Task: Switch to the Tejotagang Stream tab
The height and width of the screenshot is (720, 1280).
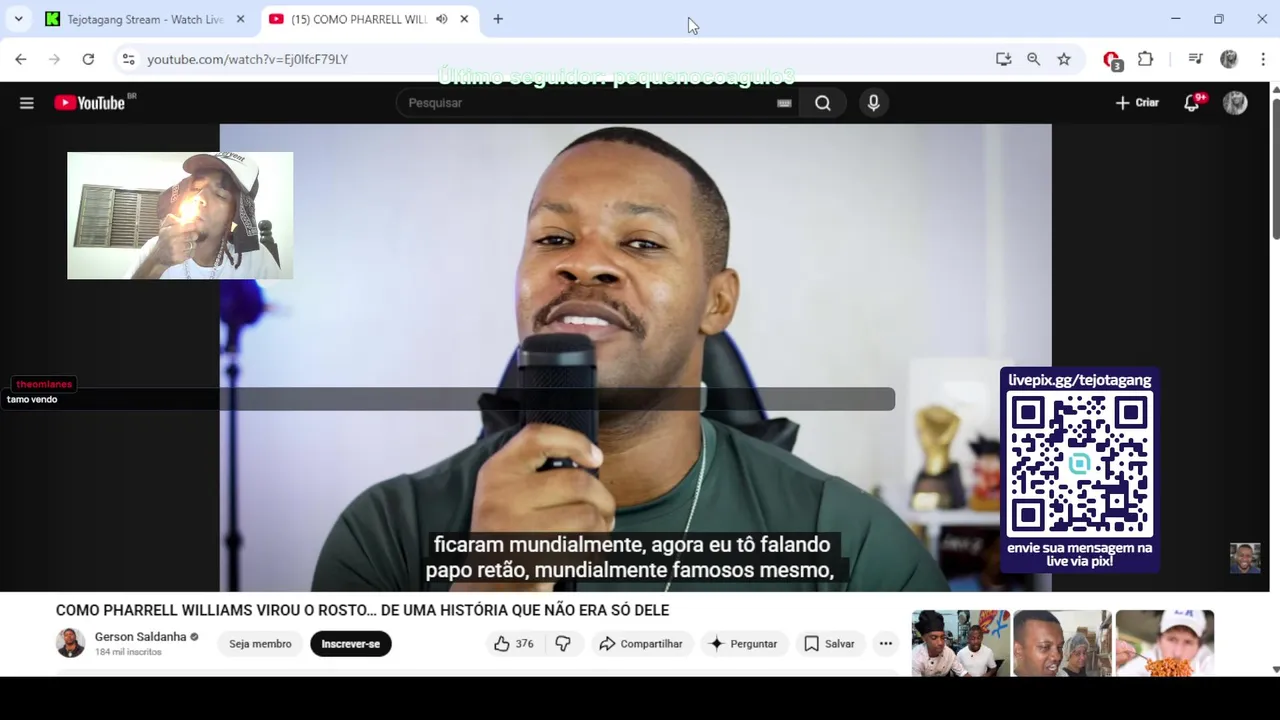Action: point(143,19)
